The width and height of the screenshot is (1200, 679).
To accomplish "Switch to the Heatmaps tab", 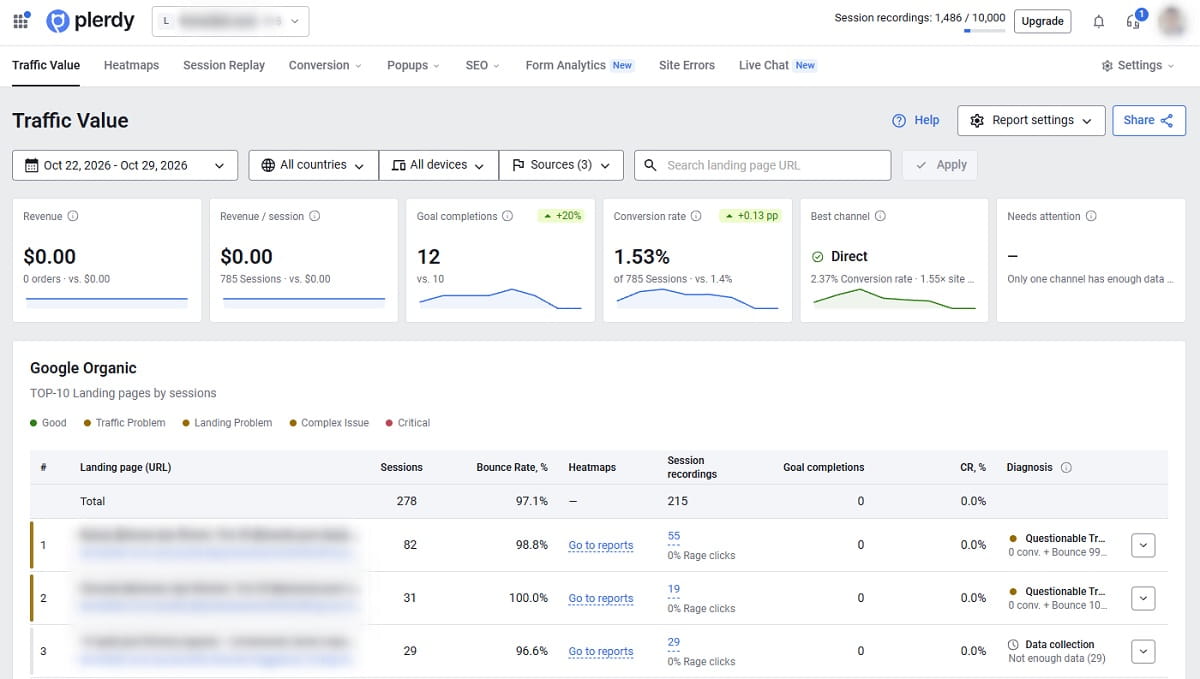I will click(131, 65).
